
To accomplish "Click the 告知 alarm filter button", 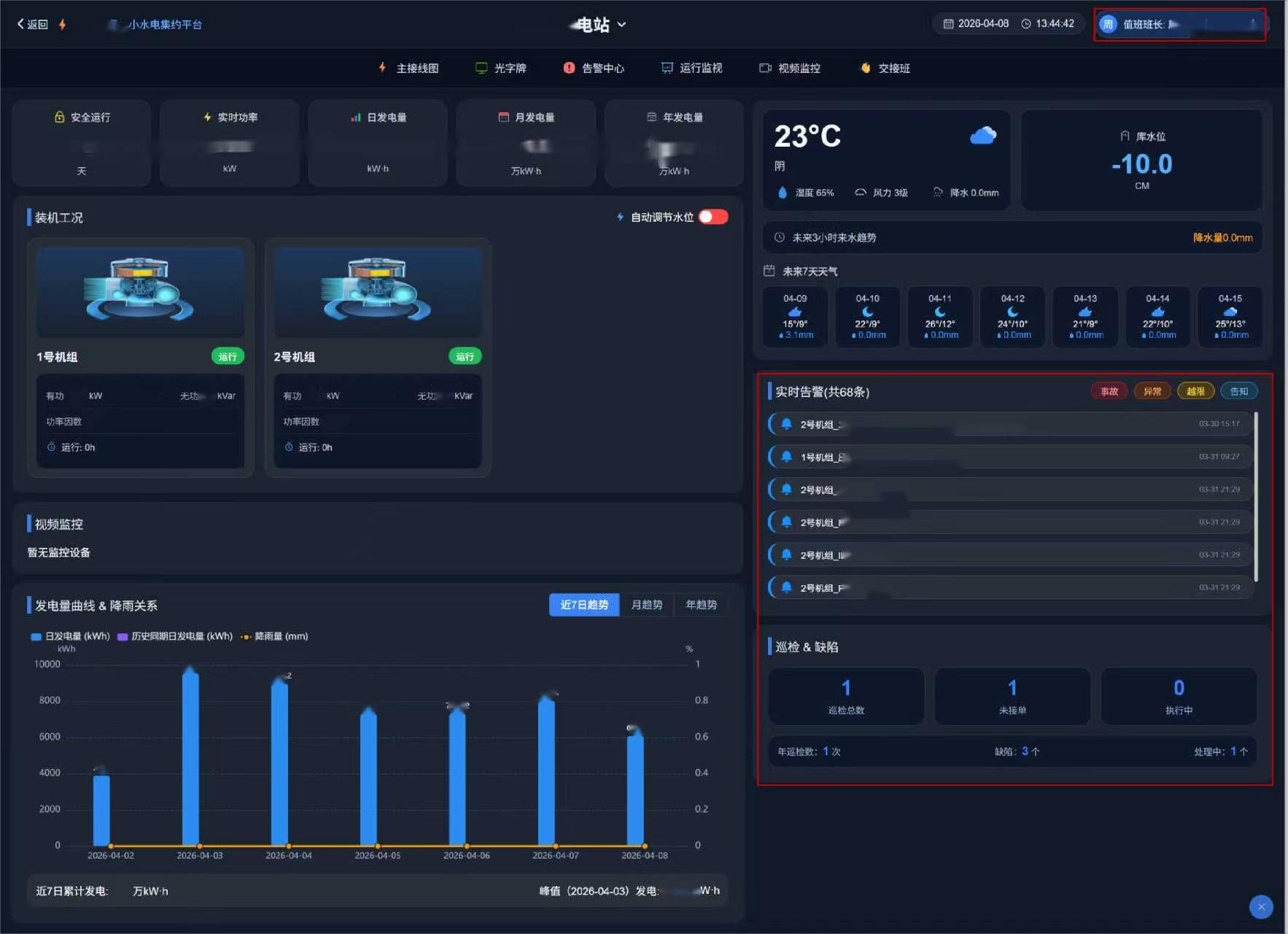I will tap(1238, 391).
